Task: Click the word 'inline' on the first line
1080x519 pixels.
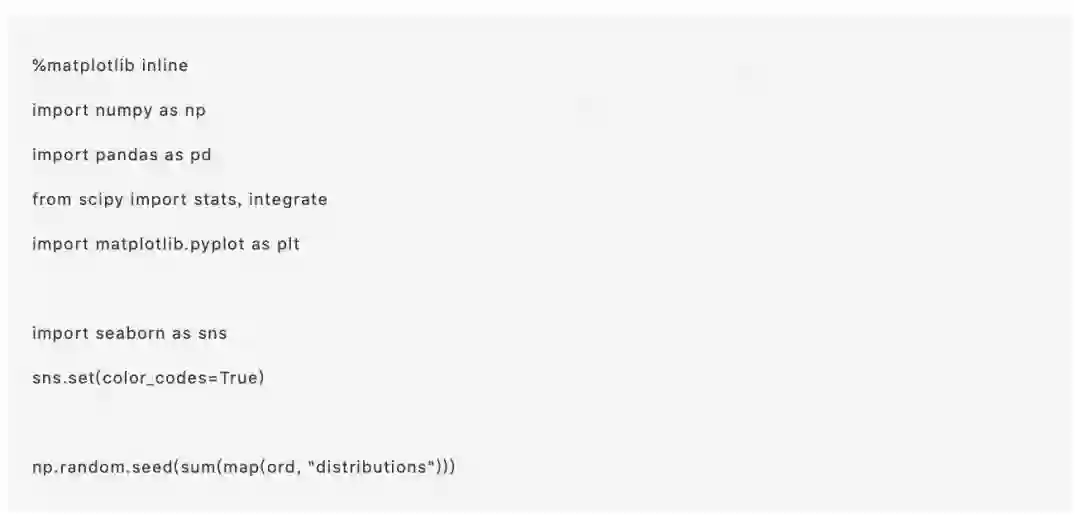Action: (165, 65)
